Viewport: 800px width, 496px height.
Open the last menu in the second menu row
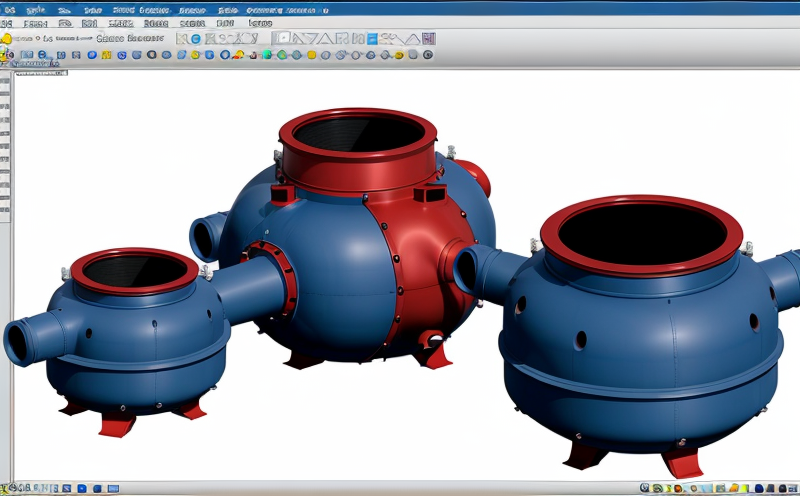[259, 22]
